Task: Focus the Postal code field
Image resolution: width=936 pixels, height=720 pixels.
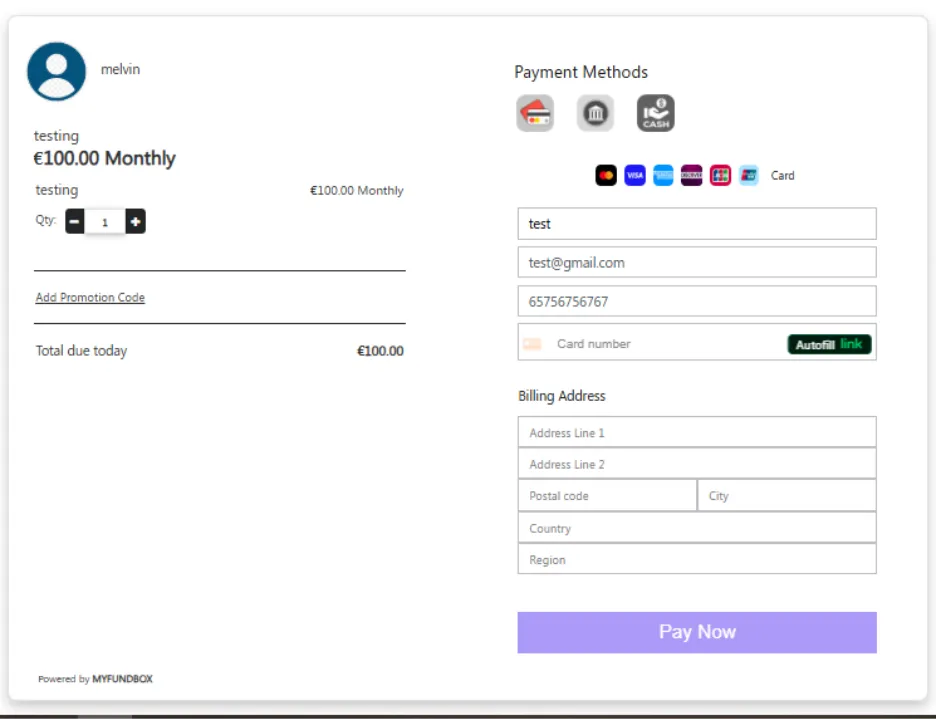Action: [607, 496]
